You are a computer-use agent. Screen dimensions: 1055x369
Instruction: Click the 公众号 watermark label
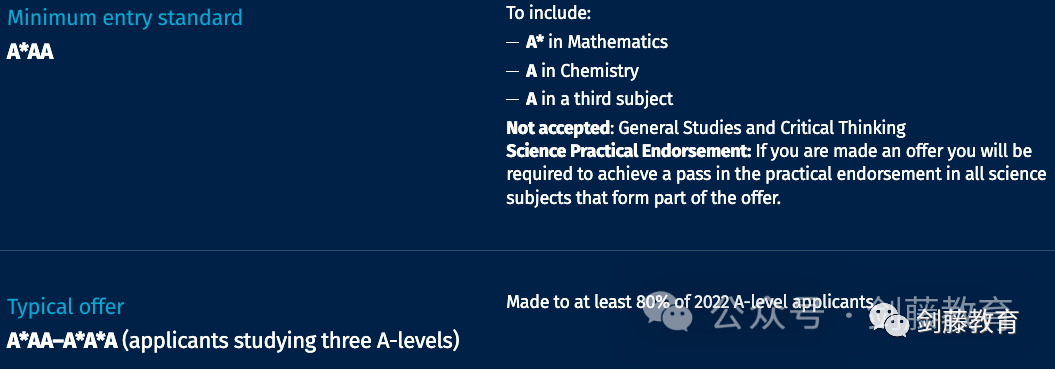pos(768,314)
